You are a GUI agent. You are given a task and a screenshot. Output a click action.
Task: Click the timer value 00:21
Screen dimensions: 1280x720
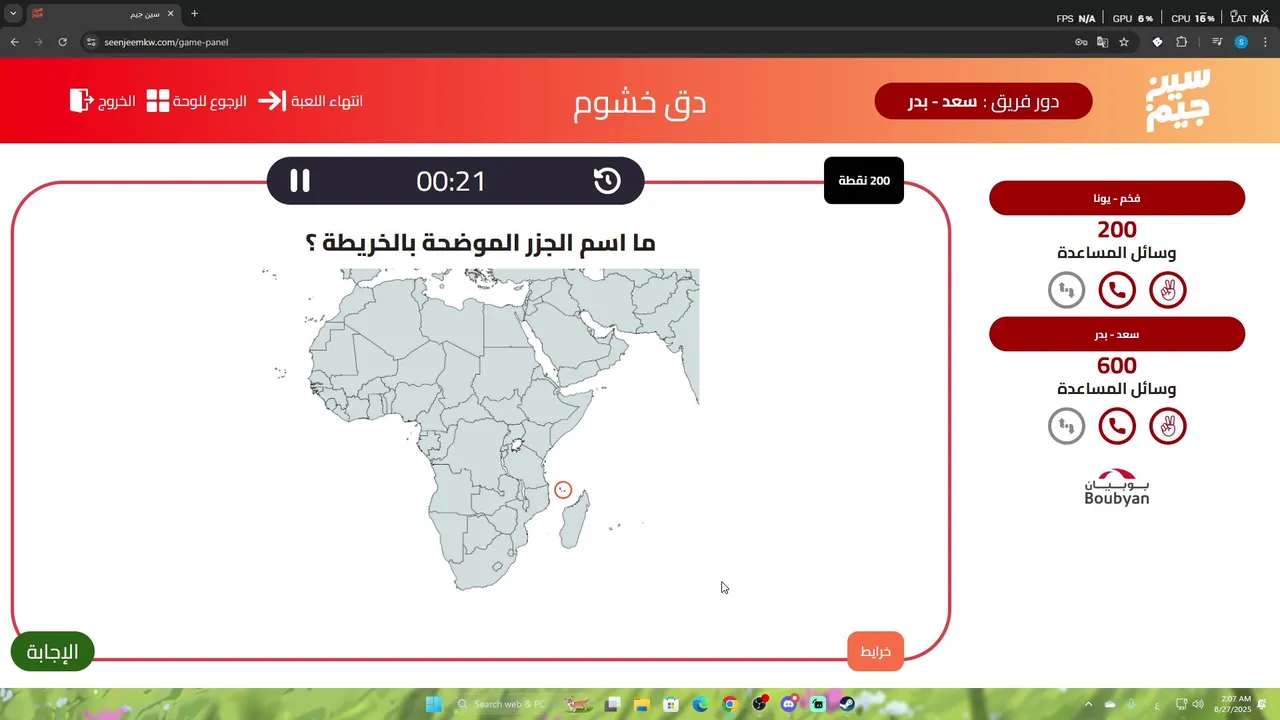pyautogui.click(x=451, y=181)
